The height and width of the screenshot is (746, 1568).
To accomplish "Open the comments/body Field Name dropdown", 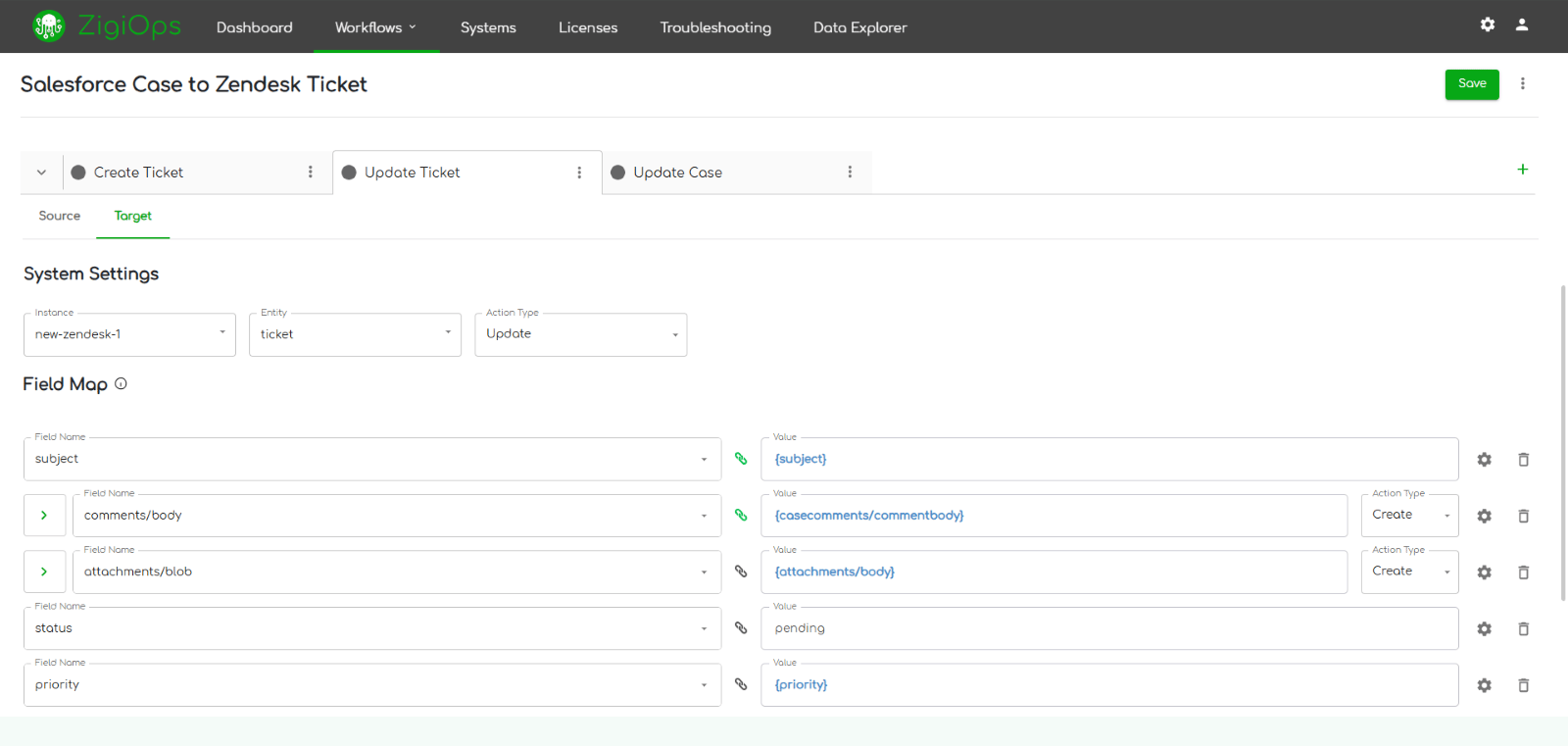I will pos(397,516).
